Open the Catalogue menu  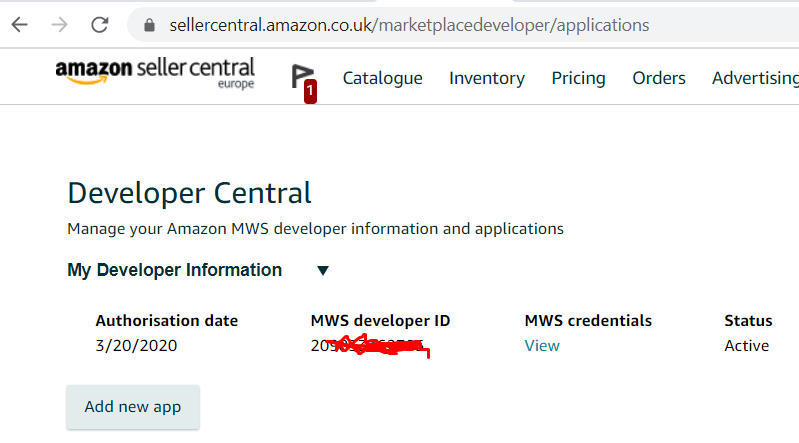point(382,78)
